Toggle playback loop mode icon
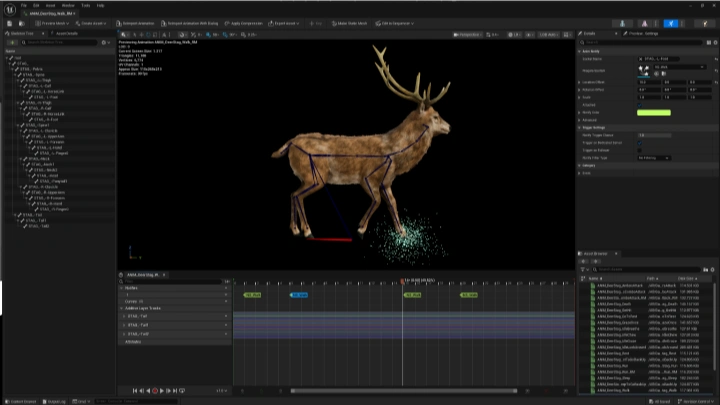Screen dimensions: 720x405 click(182, 391)
